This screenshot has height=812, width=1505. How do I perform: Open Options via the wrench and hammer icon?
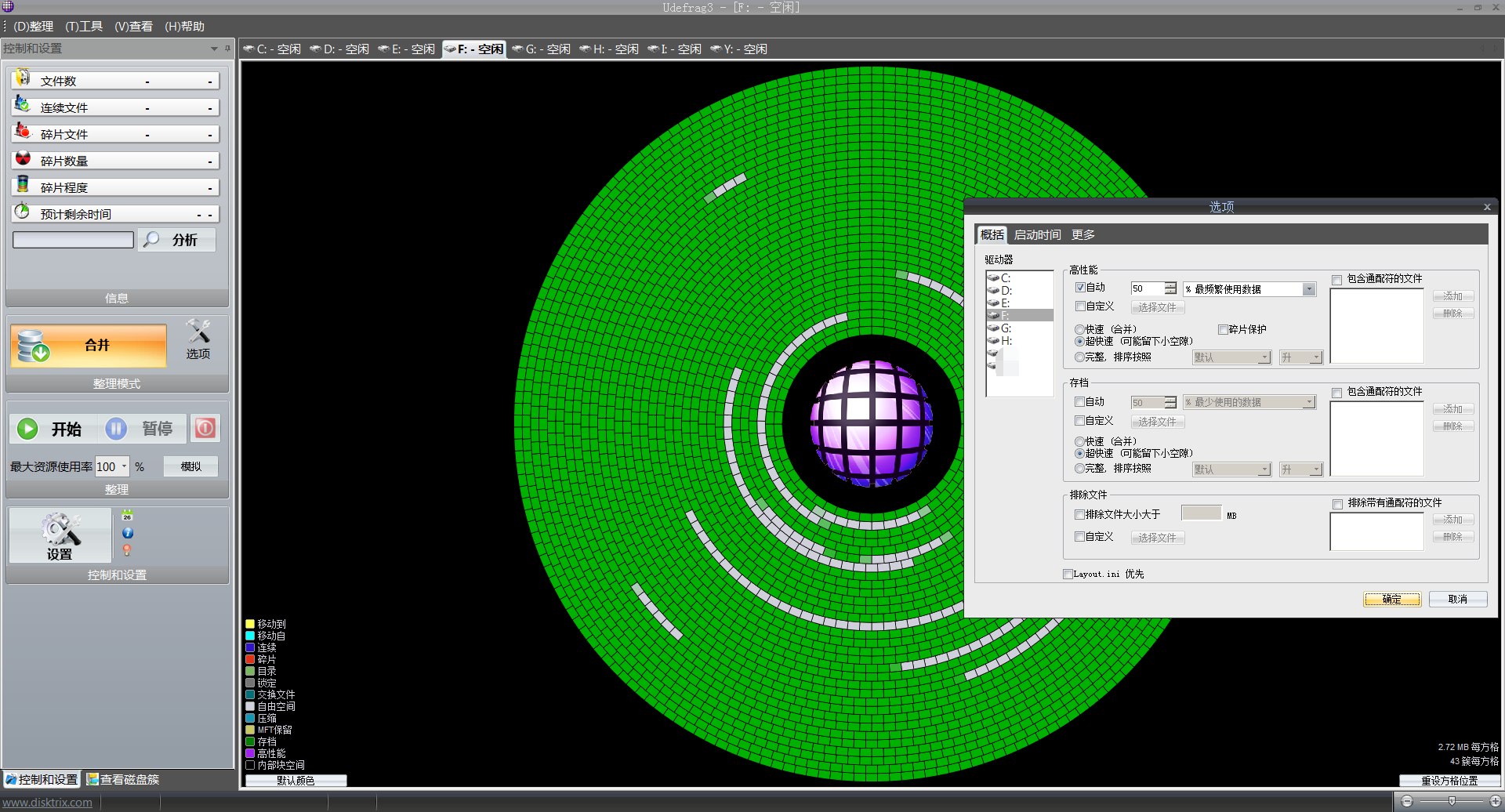(x=198, y=332)
